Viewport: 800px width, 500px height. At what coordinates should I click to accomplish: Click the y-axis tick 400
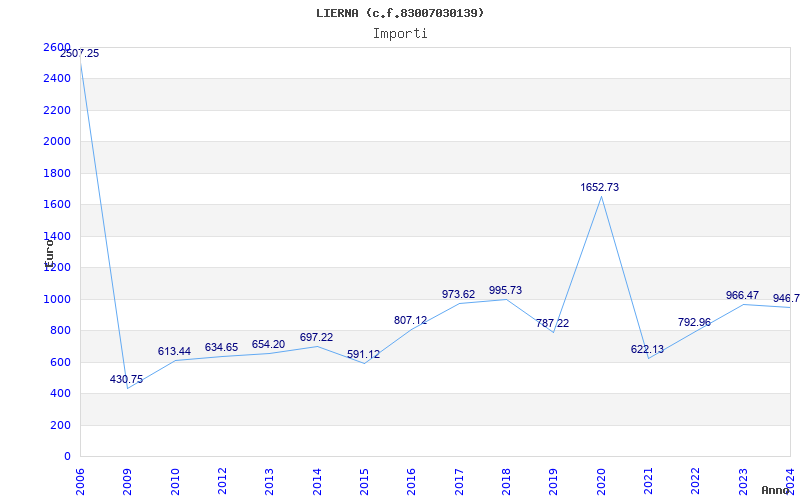(60, 394)
